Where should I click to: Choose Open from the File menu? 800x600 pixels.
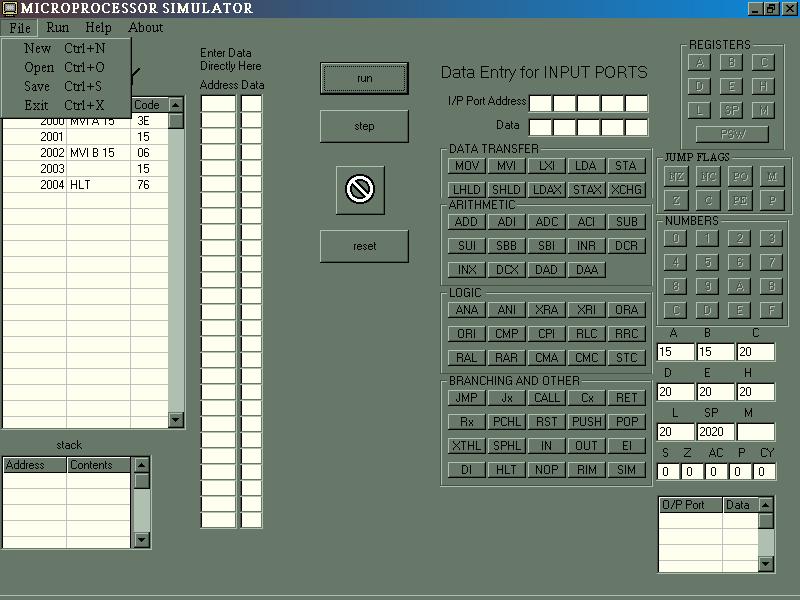(40, 68)
